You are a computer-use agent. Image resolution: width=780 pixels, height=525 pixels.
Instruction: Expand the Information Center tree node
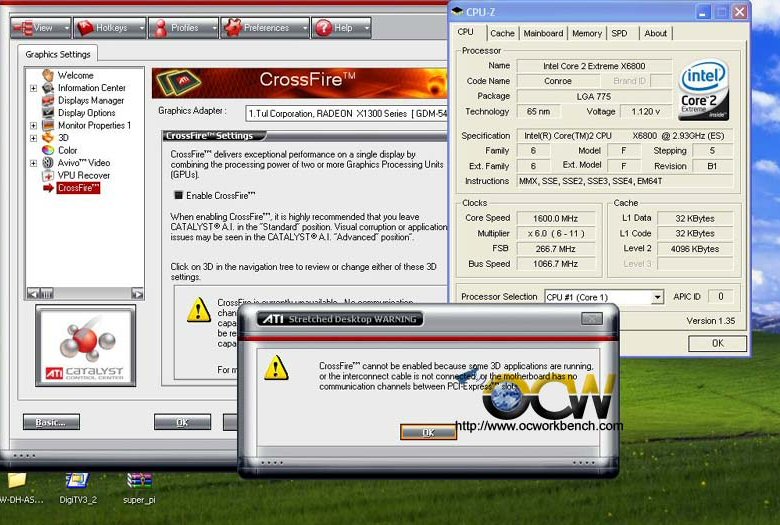click(33, 88)
